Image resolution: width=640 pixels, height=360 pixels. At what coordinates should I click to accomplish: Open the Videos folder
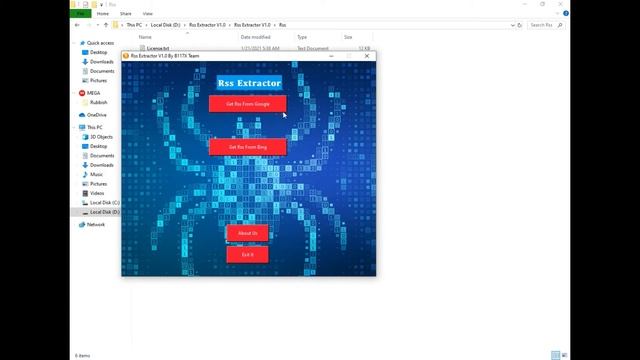pyautogui.click(x=97, y=193)
